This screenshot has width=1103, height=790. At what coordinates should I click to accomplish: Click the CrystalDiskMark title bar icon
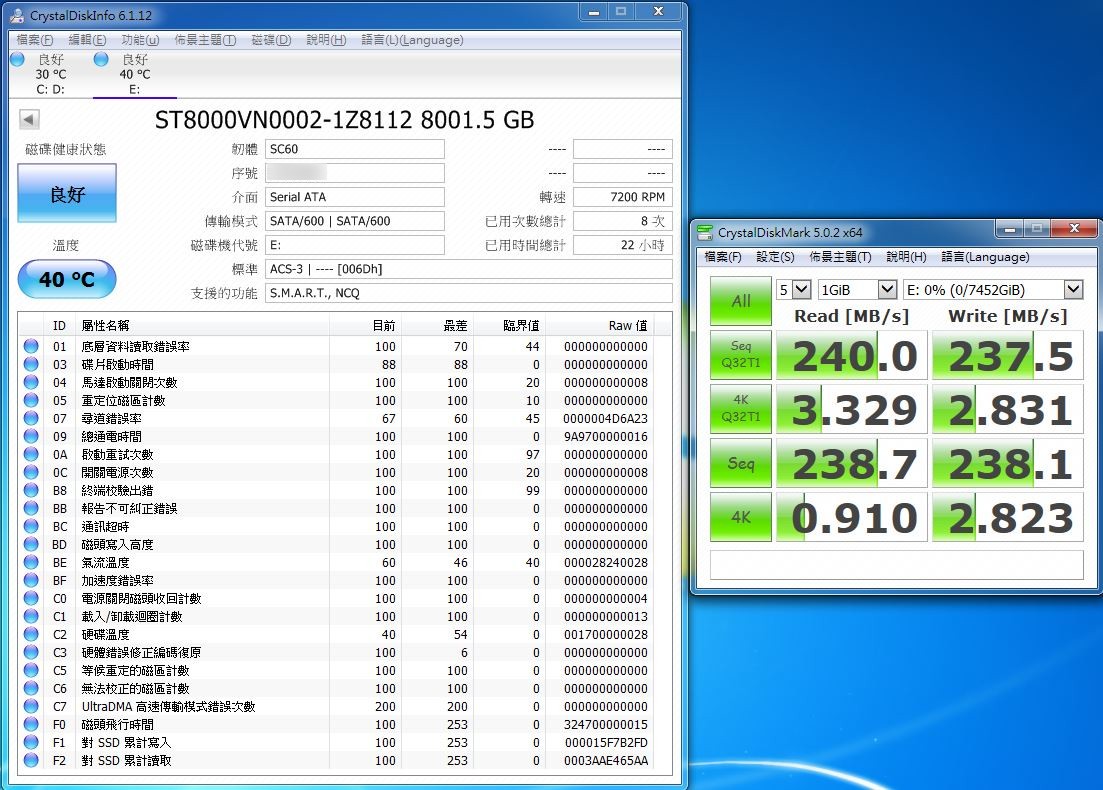705,231
